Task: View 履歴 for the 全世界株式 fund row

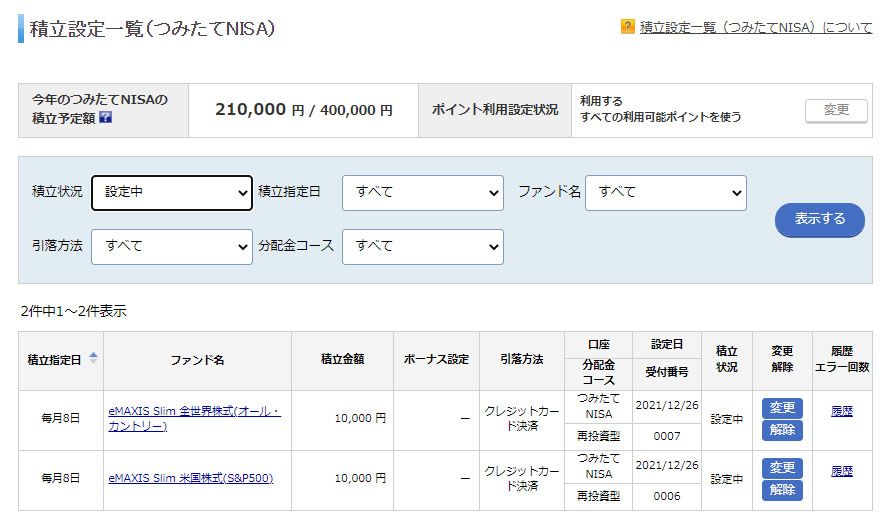Action: click(842, 411)
